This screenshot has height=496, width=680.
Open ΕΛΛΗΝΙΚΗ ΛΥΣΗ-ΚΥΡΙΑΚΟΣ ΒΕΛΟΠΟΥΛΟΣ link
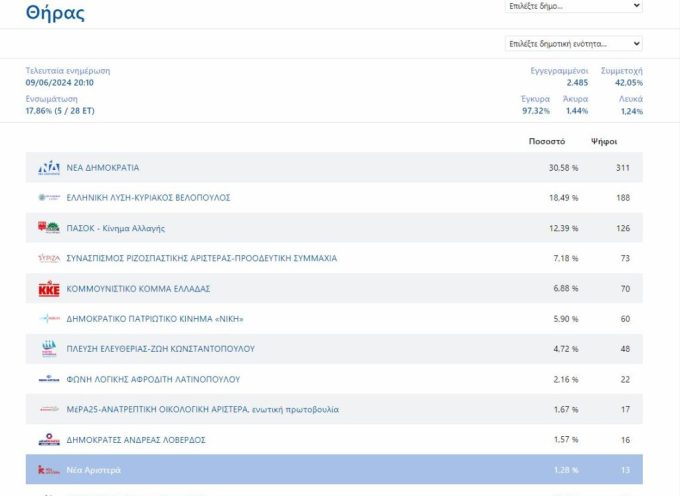tap(148, 197)
